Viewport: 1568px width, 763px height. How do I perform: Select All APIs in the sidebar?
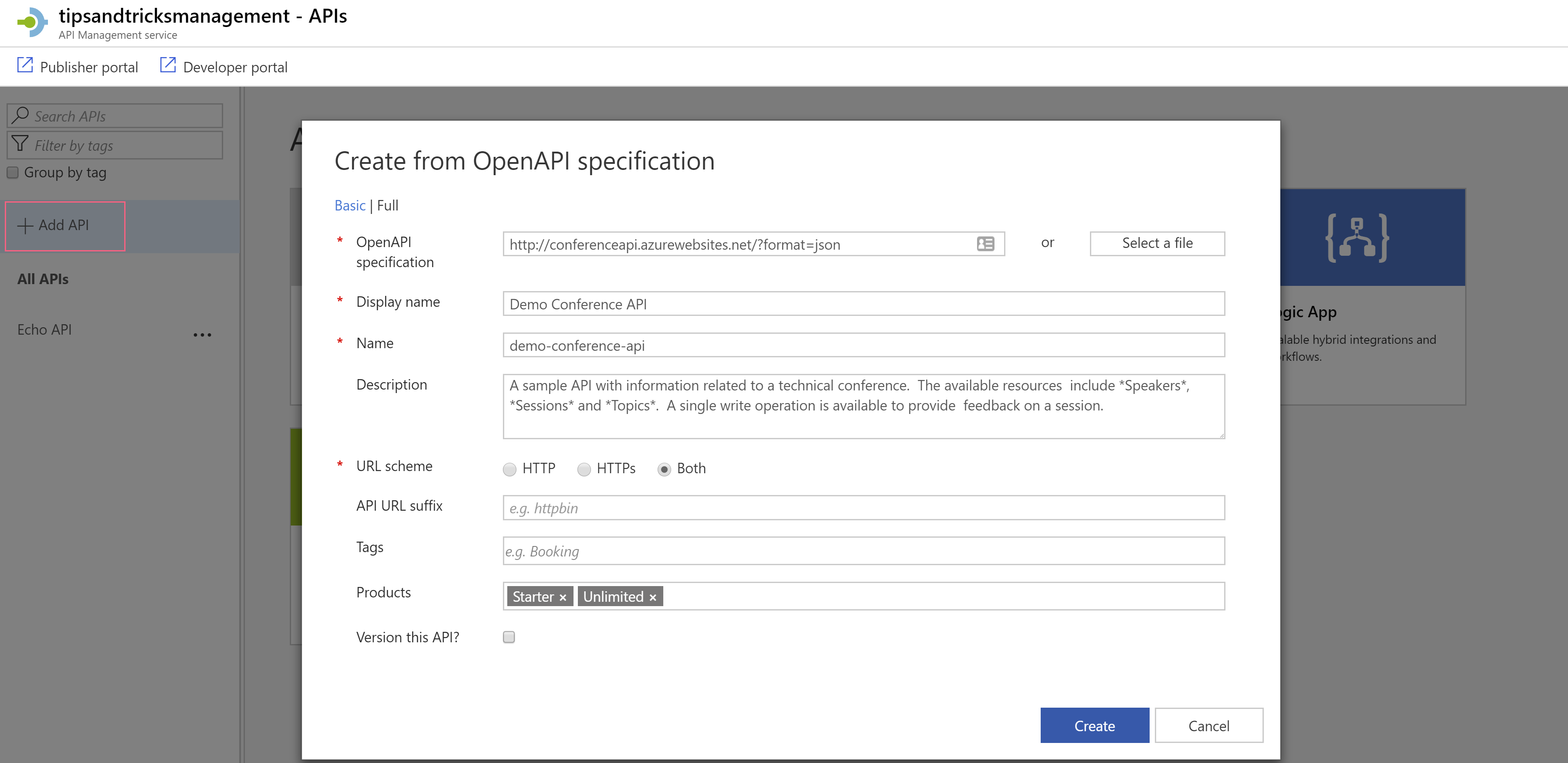coord(43,279)
